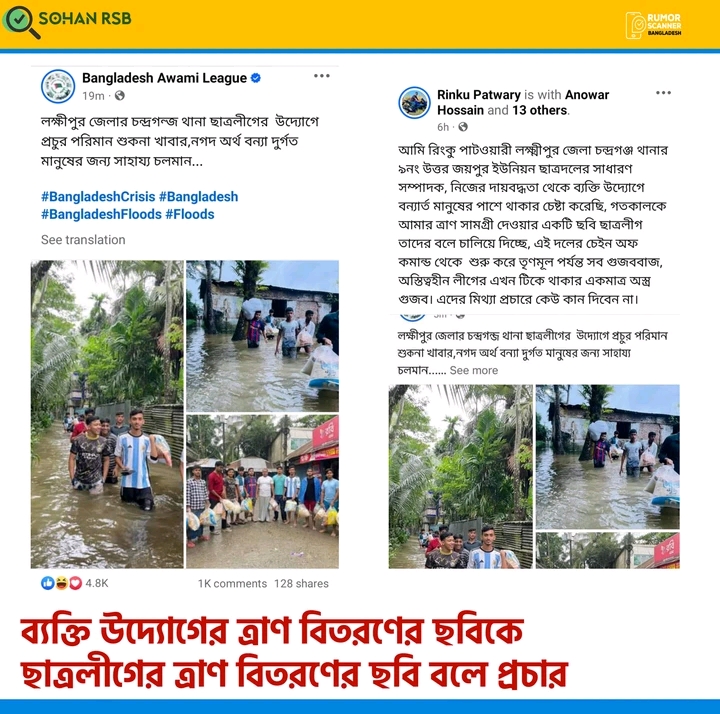View the 128 shares list
This screenshot has height=714, width=720.
click(301, 584)
